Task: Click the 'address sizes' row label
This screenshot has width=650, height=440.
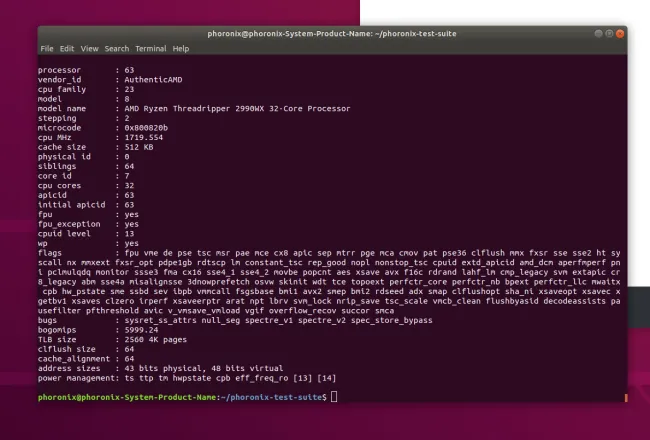Action: pyautogui.click(x=69, y=368)
